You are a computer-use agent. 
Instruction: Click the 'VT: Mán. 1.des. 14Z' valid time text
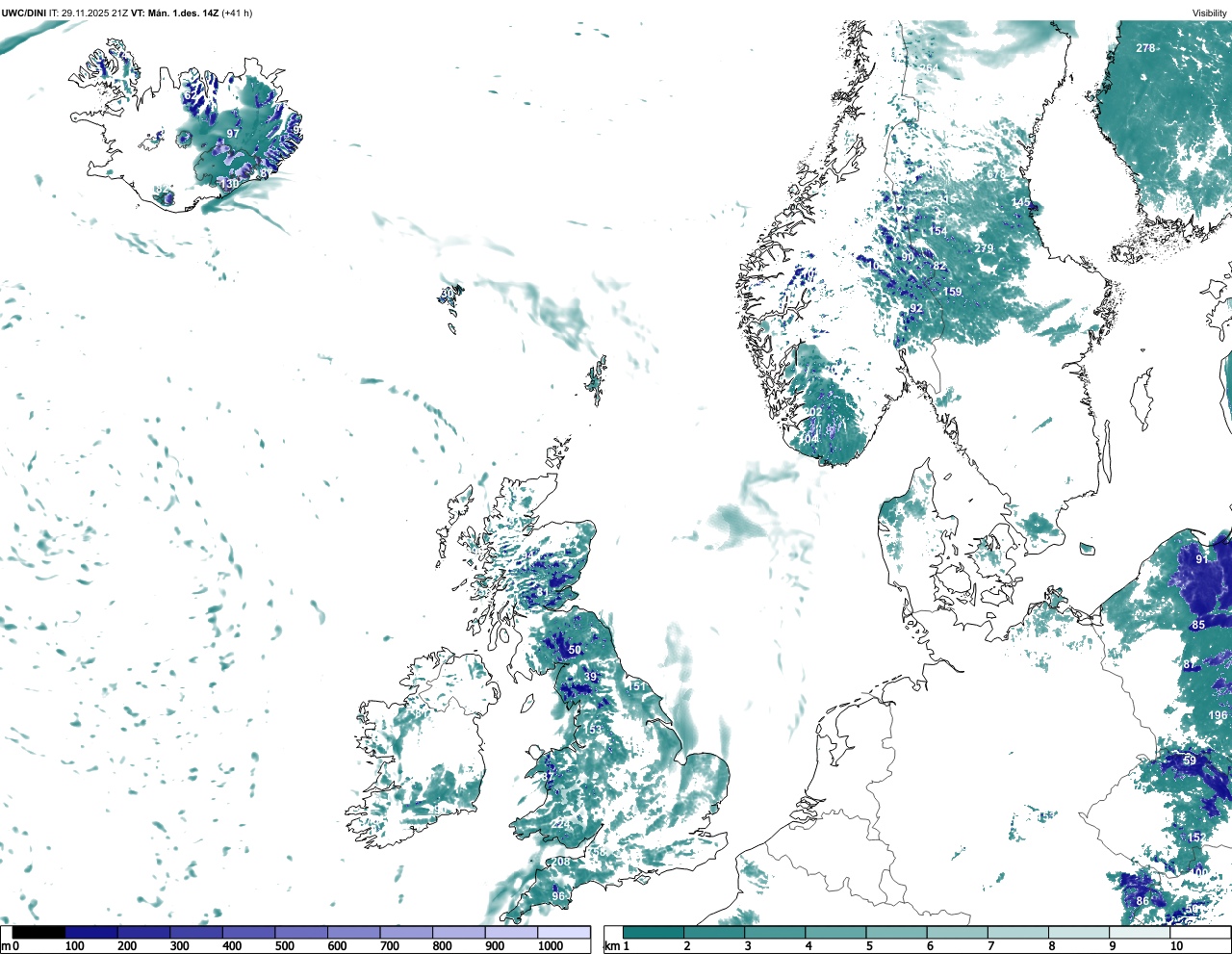[x=175, y=13]
